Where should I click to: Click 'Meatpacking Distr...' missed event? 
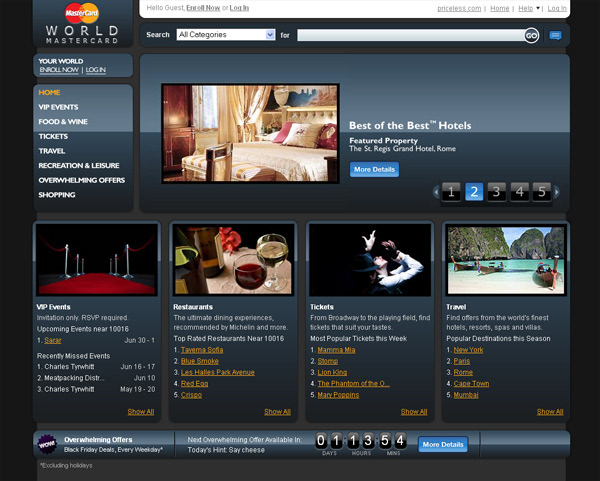click(x=74, y=378)
